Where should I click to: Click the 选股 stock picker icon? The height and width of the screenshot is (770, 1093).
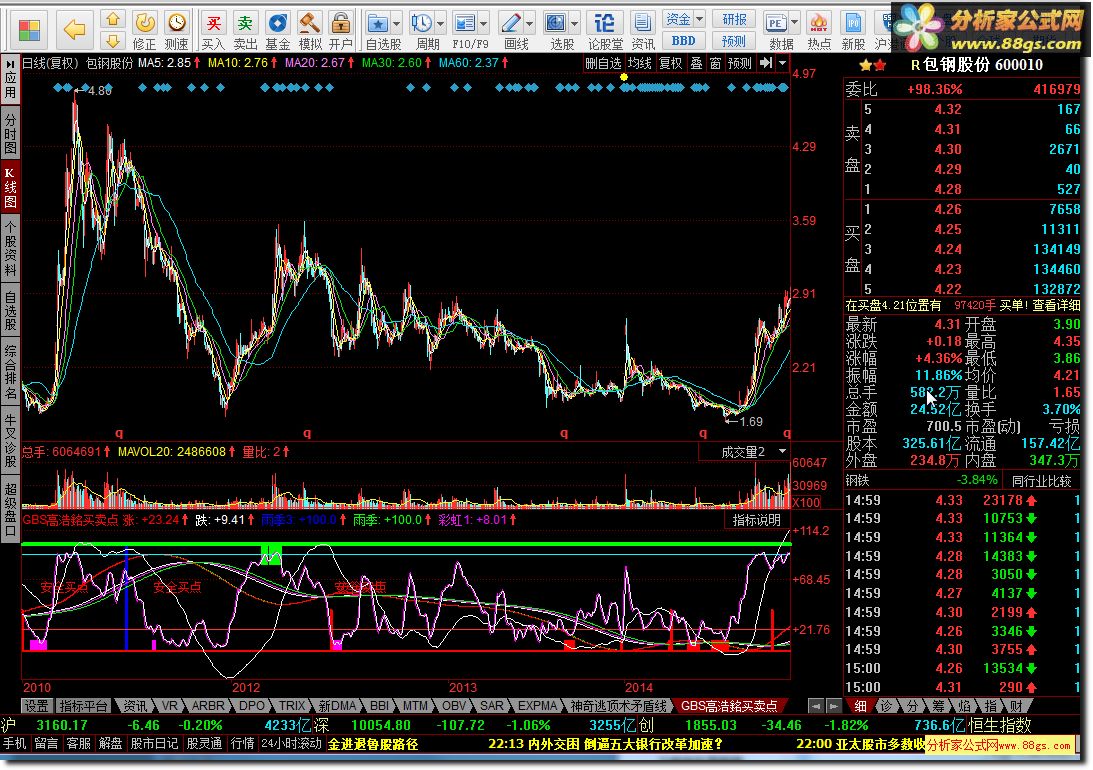(x=556, y=23)
